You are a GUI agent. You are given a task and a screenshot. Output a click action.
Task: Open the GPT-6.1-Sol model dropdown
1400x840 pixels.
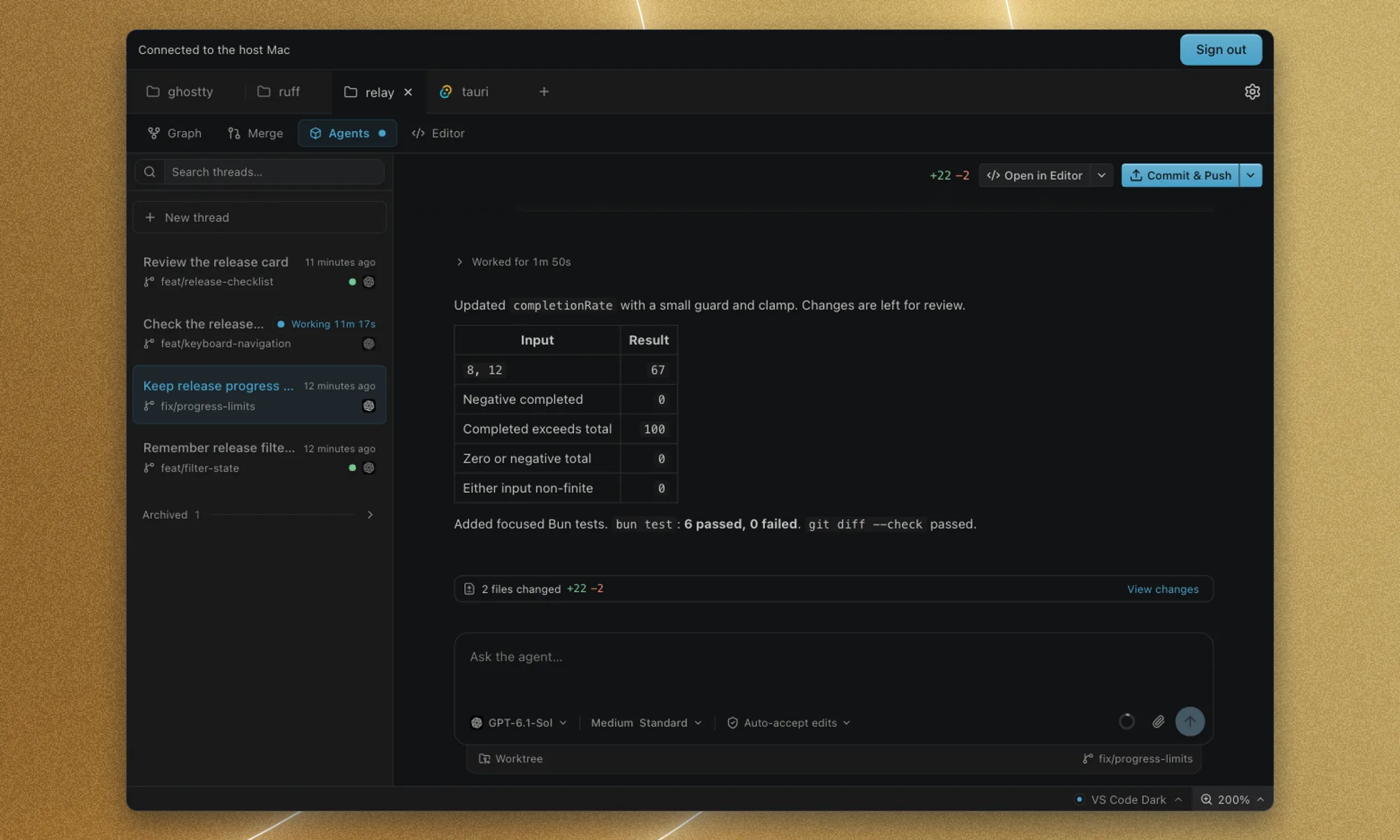click(x=519, y=722)
